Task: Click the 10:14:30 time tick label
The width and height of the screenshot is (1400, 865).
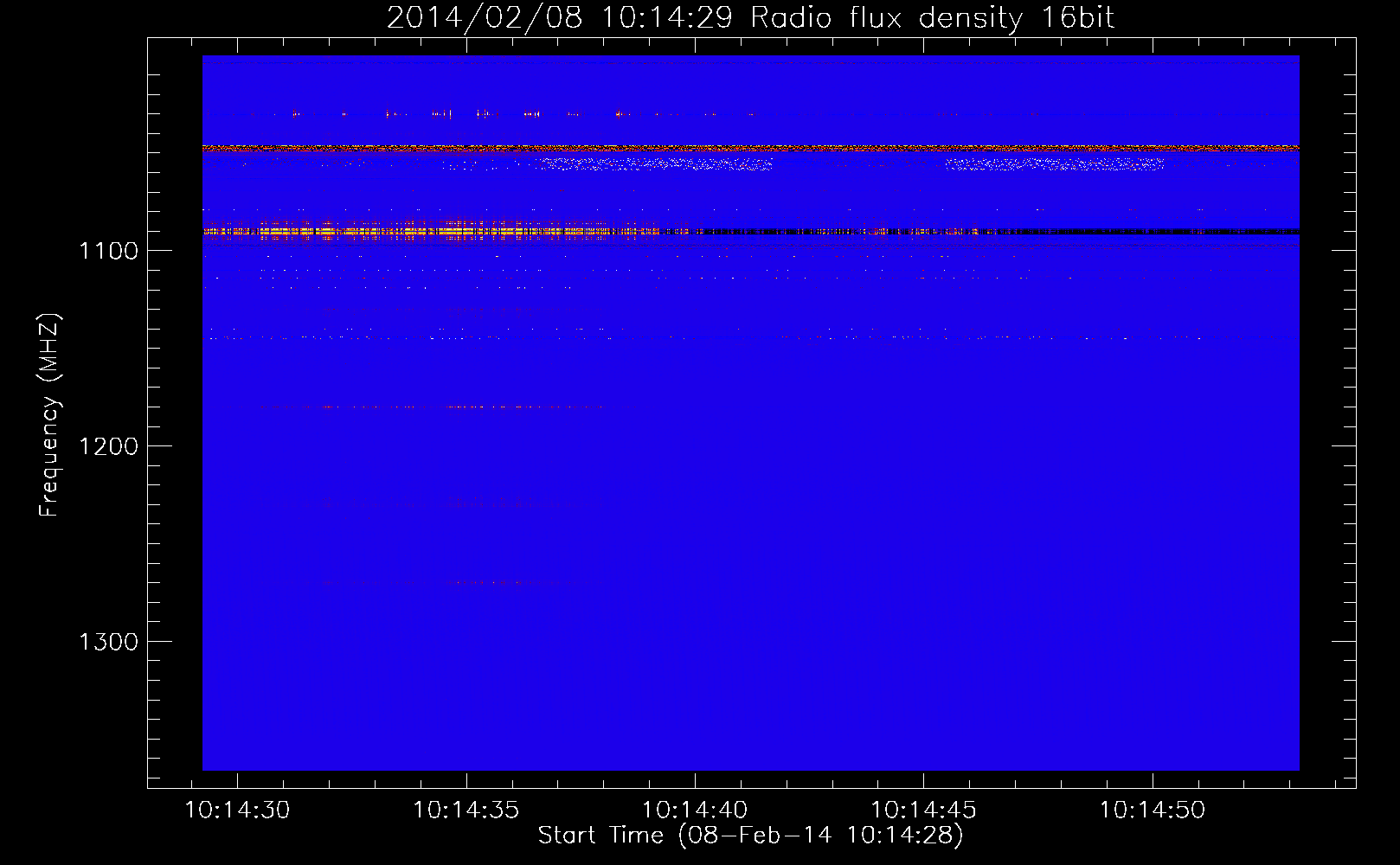Action: pos(238,811)
